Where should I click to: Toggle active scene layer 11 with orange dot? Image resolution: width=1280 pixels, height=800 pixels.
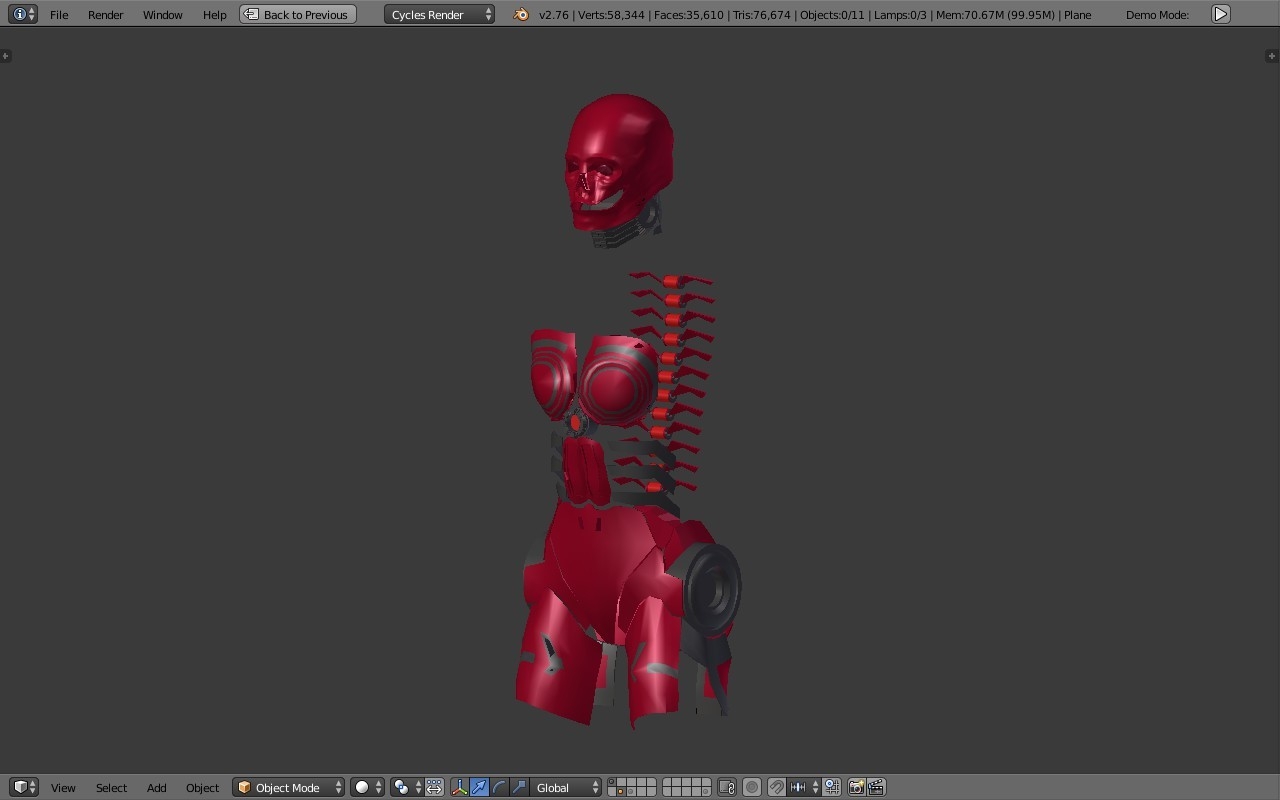pos(621,792)
